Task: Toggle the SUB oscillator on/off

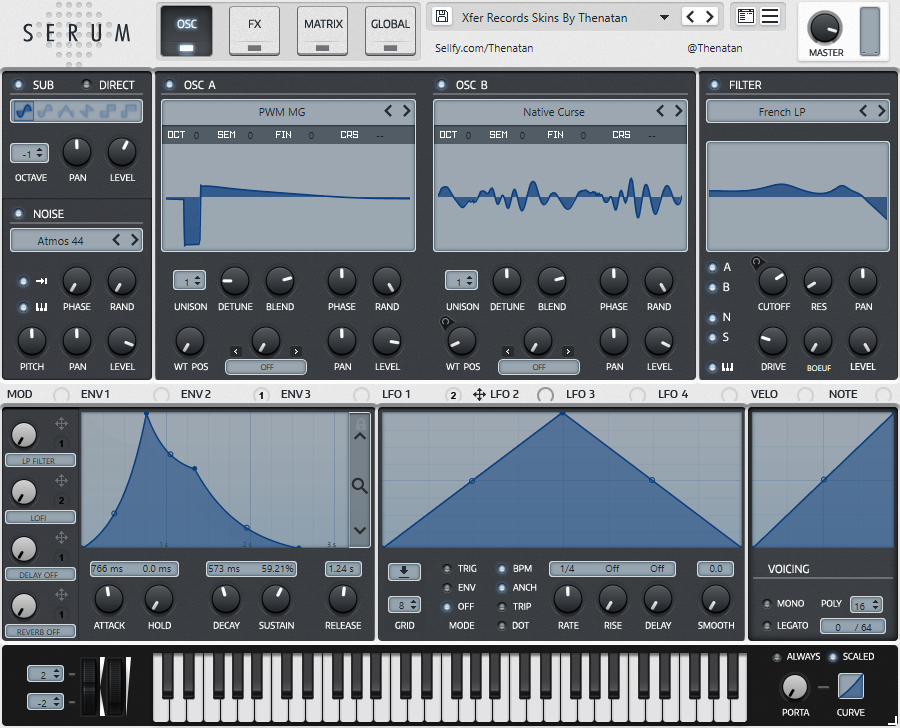Action: [x=18, y=85]
